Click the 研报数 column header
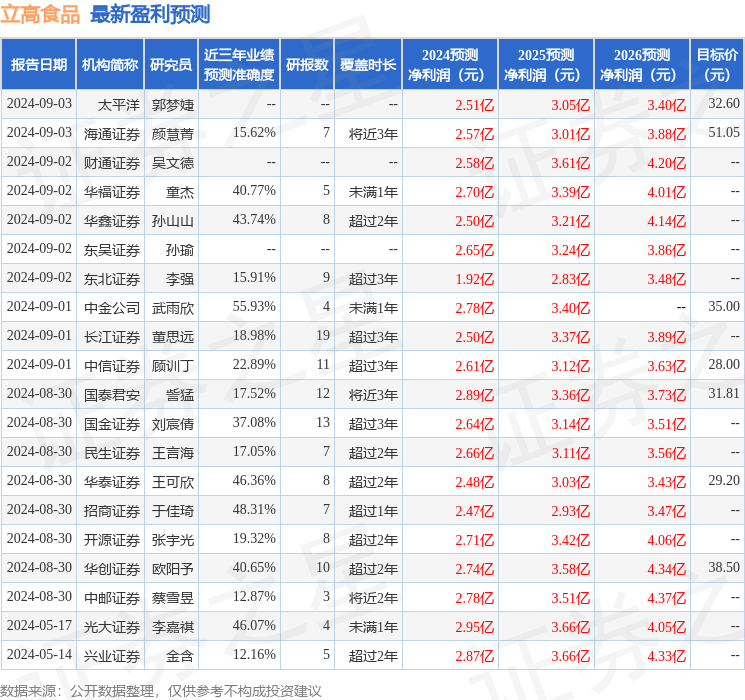 pos(307,65)
